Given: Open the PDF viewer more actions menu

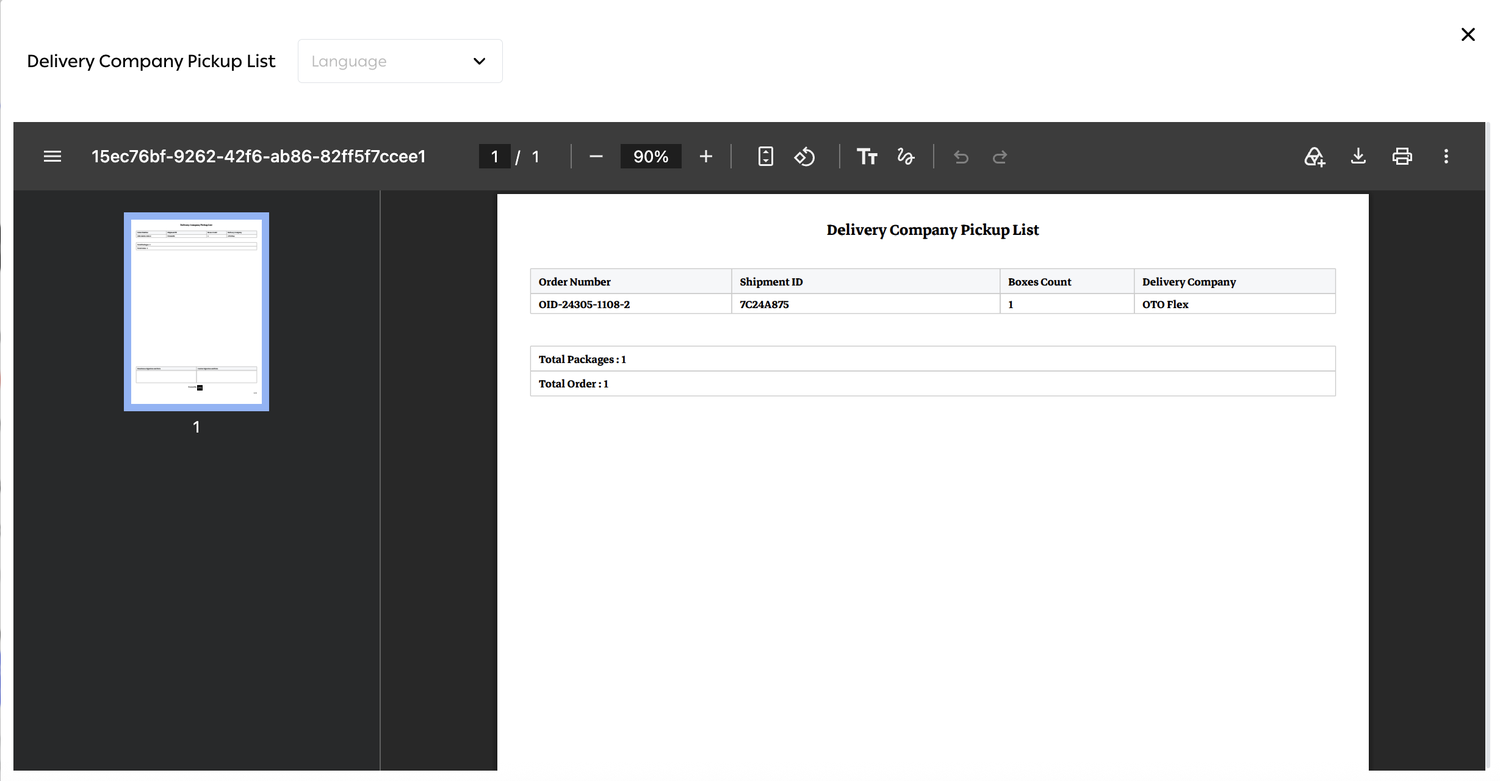Looking at the screenshot, I should 1446,156.
